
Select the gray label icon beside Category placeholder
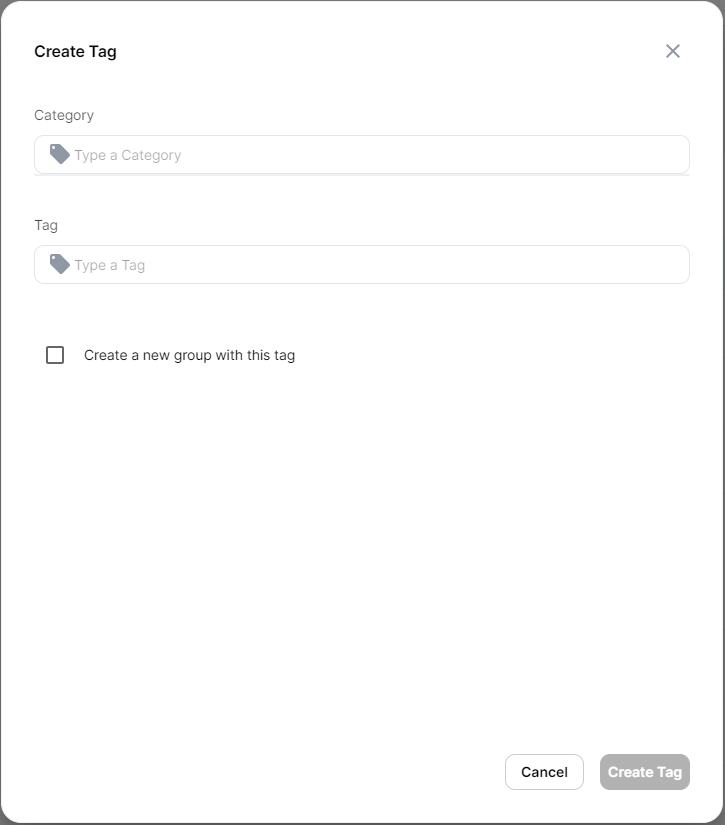pyautogui.click(x=60, y=154)
